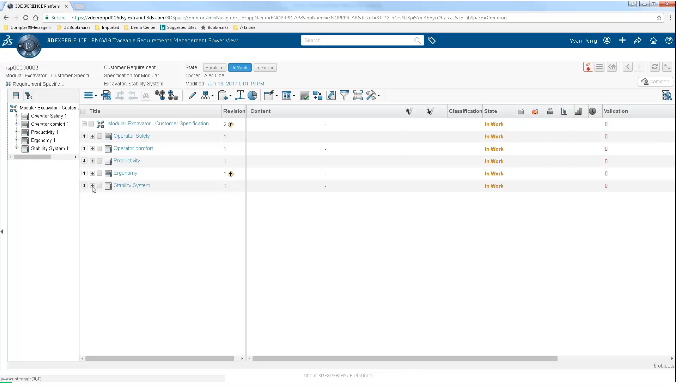This screenshot has width=676, height=387.
Task: Open the 3DEXPERIENCE compass
Action: (29, 46)
